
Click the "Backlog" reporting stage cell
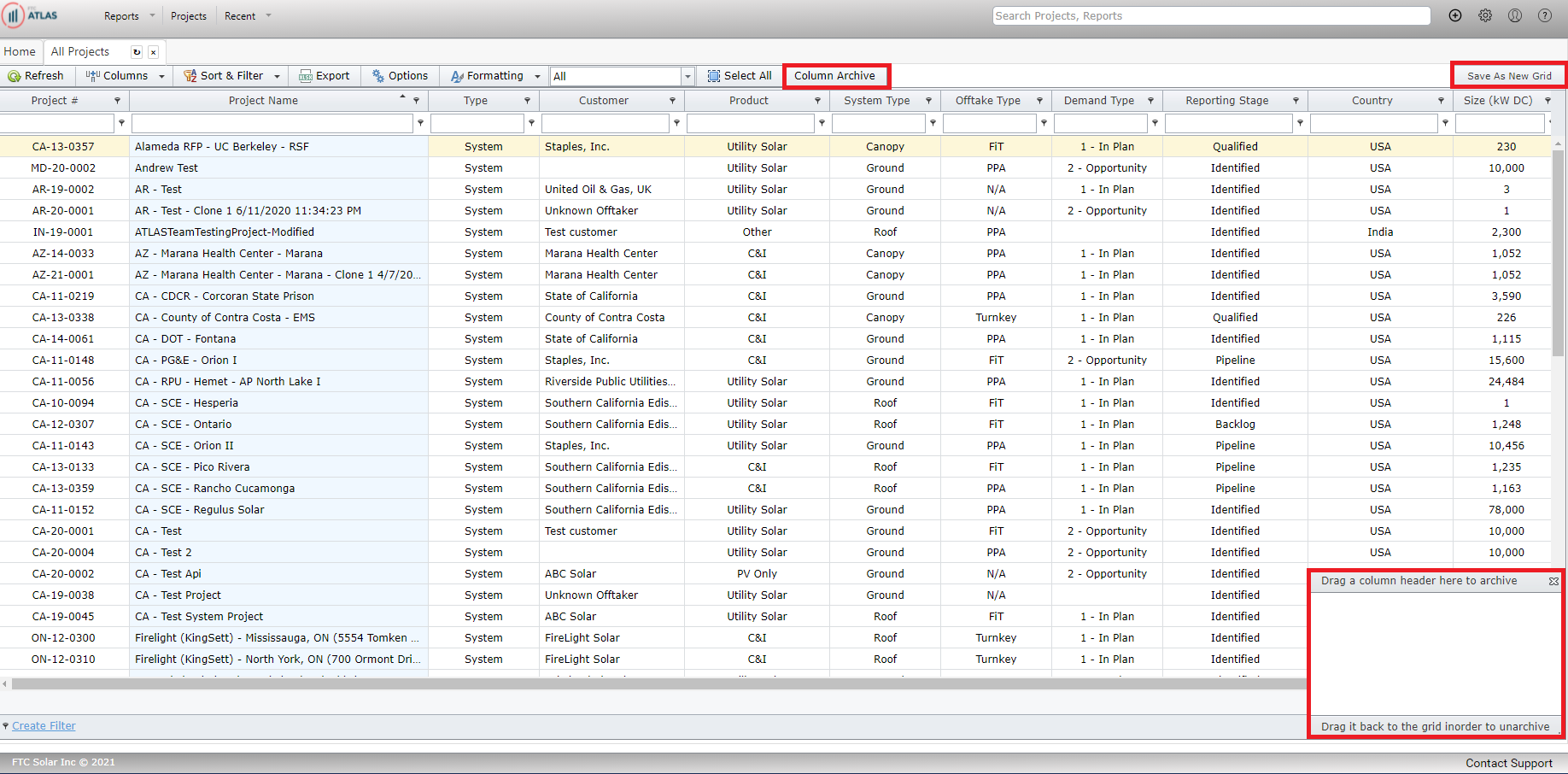click(1235, 425)
